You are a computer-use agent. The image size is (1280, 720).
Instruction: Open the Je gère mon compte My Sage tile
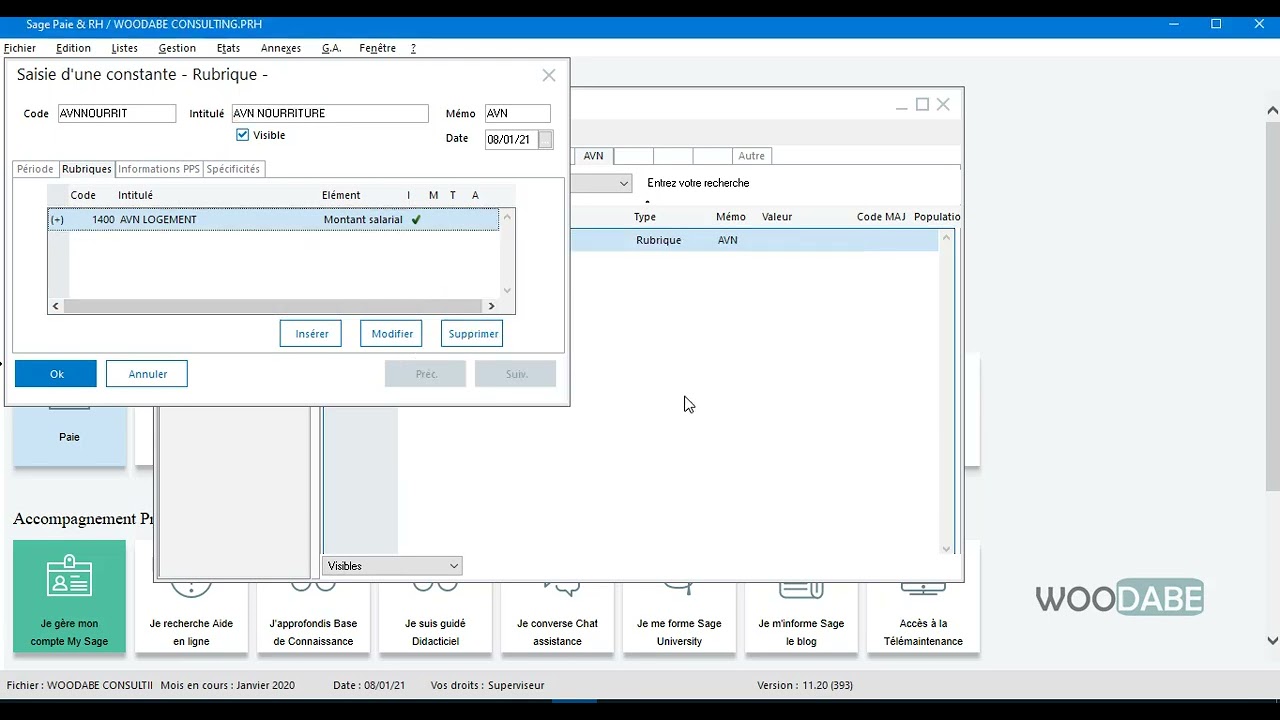pyautogui.click(x=69, y=597)
